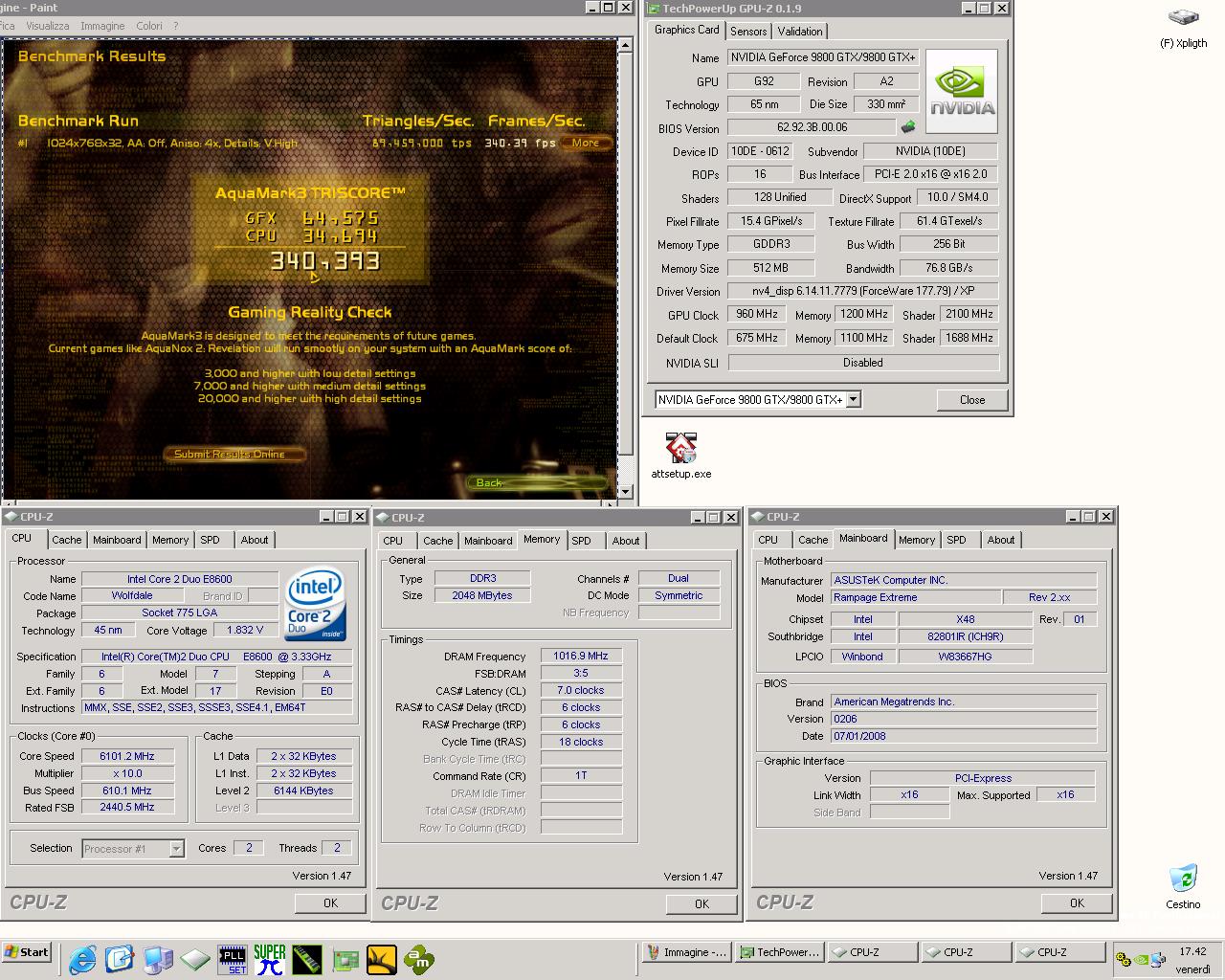This screenshot has width=1225, height=980.
Task: Open the Visualizza menu in Paint
Action: tap(47, 26)
